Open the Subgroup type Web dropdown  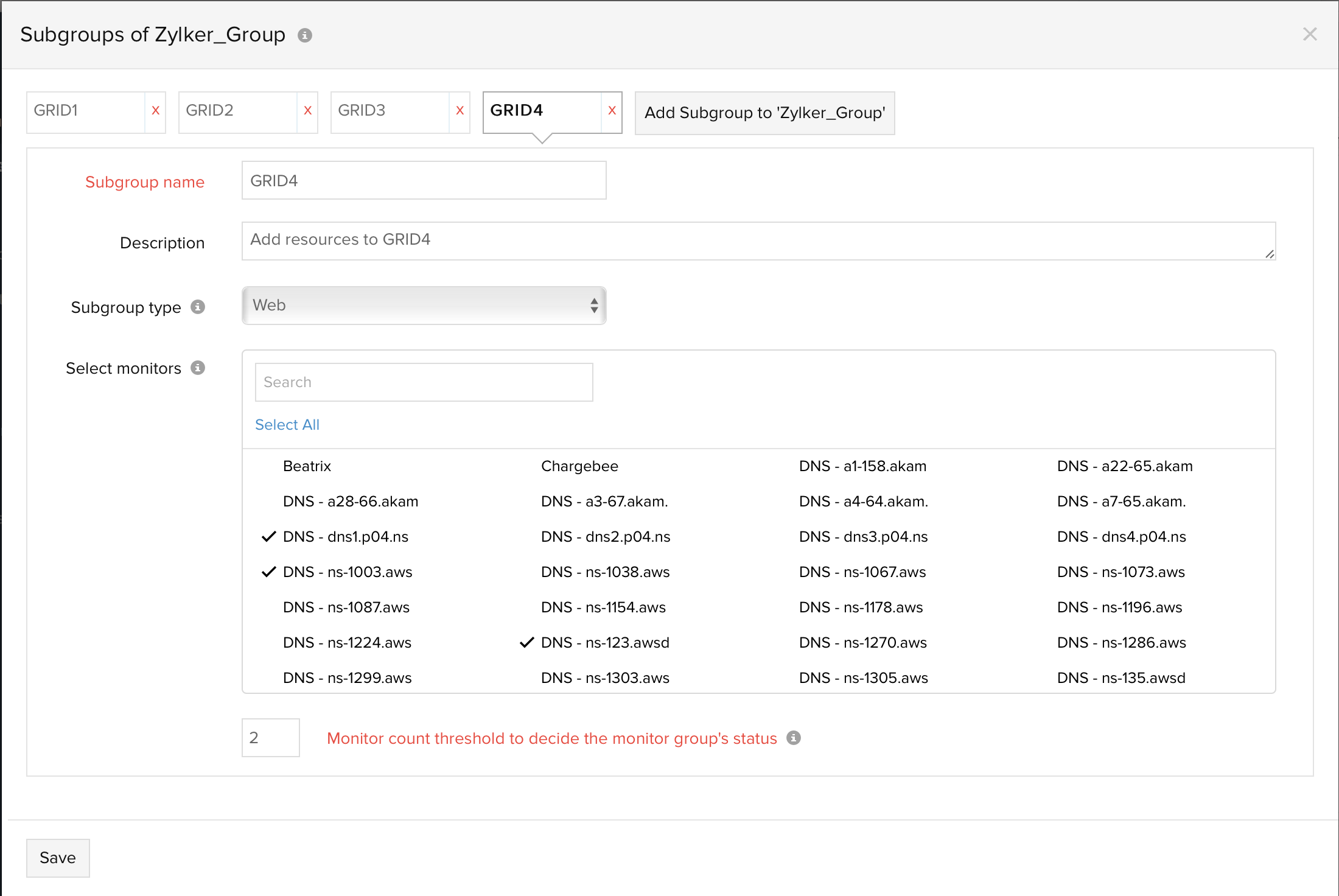pyautogui.click(x=424, y=306)
